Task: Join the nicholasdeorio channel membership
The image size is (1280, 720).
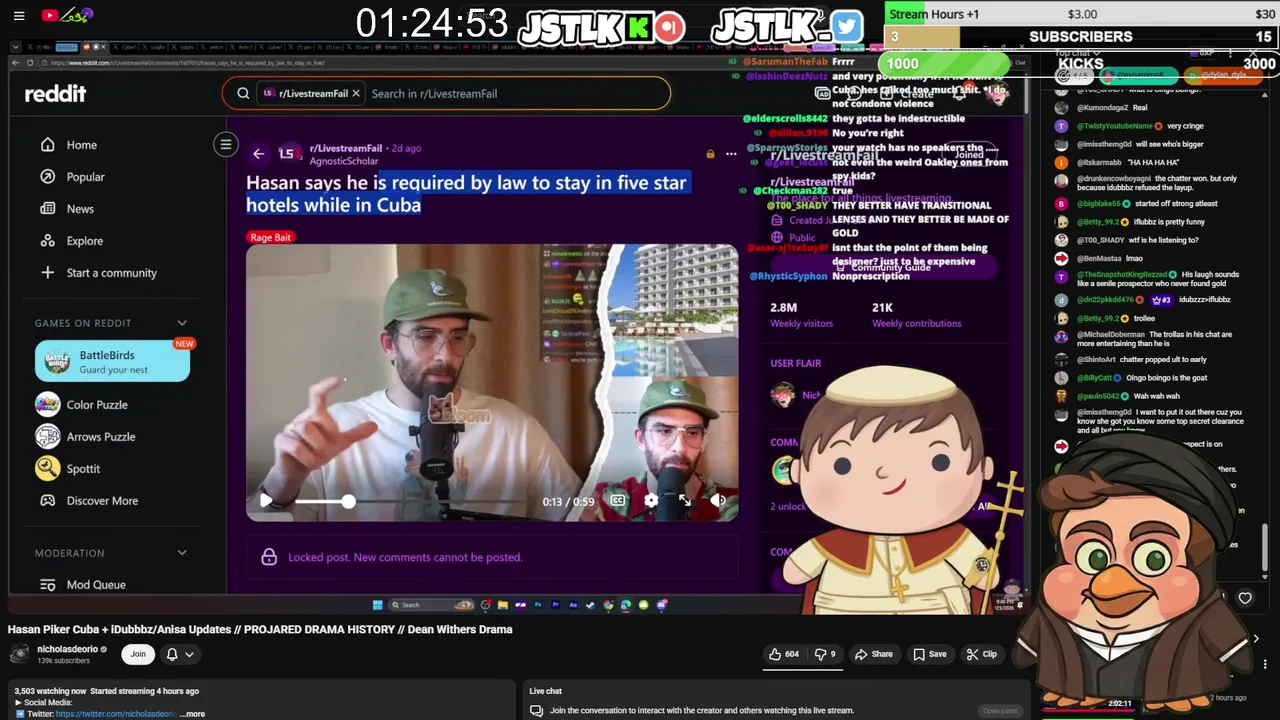Action: coord(138,654)
